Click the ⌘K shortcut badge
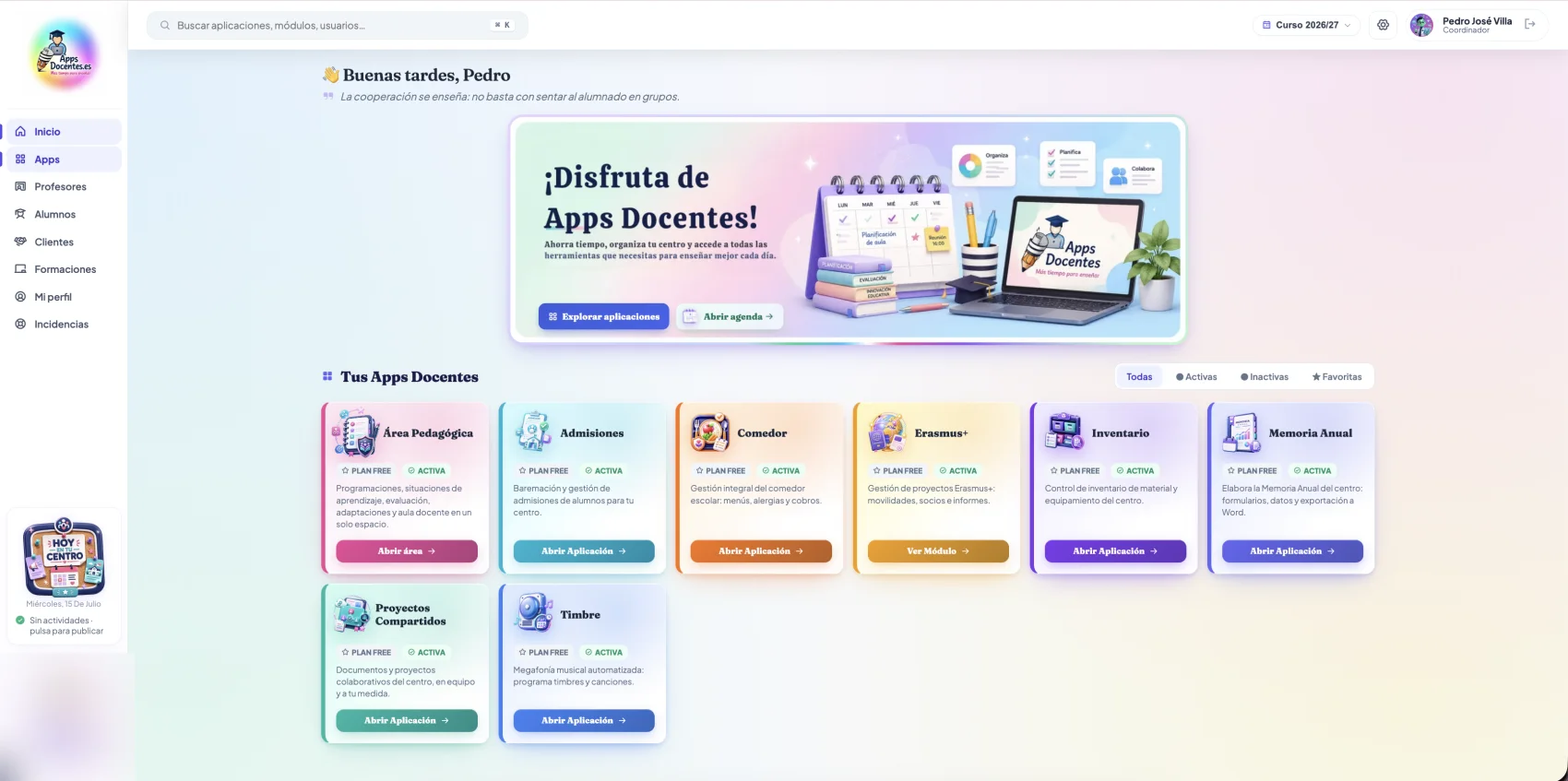Screen dimensions: 1568x781 pos(503,26)
